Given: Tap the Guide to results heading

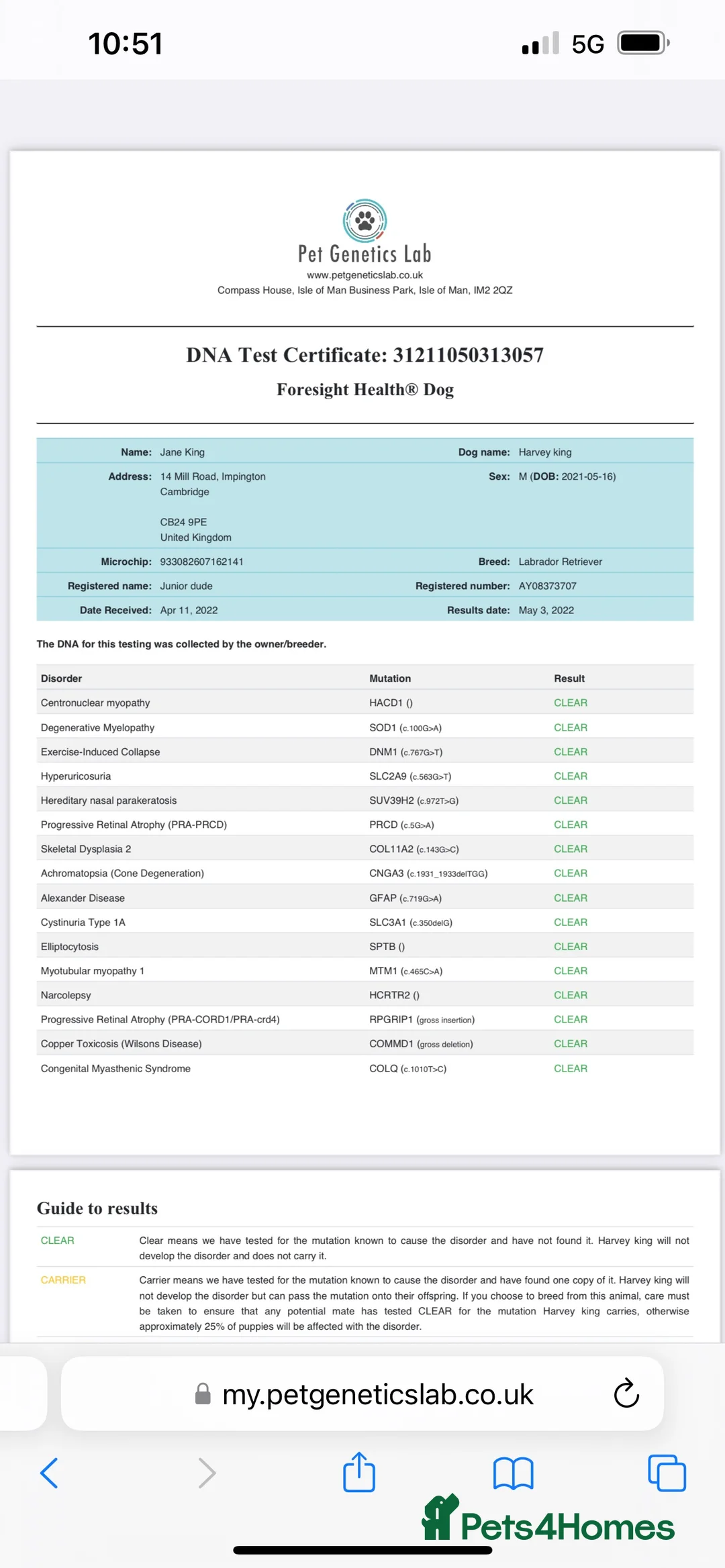Looking at the screenshot, I should pyautogui.click(x=97, y=1208).
